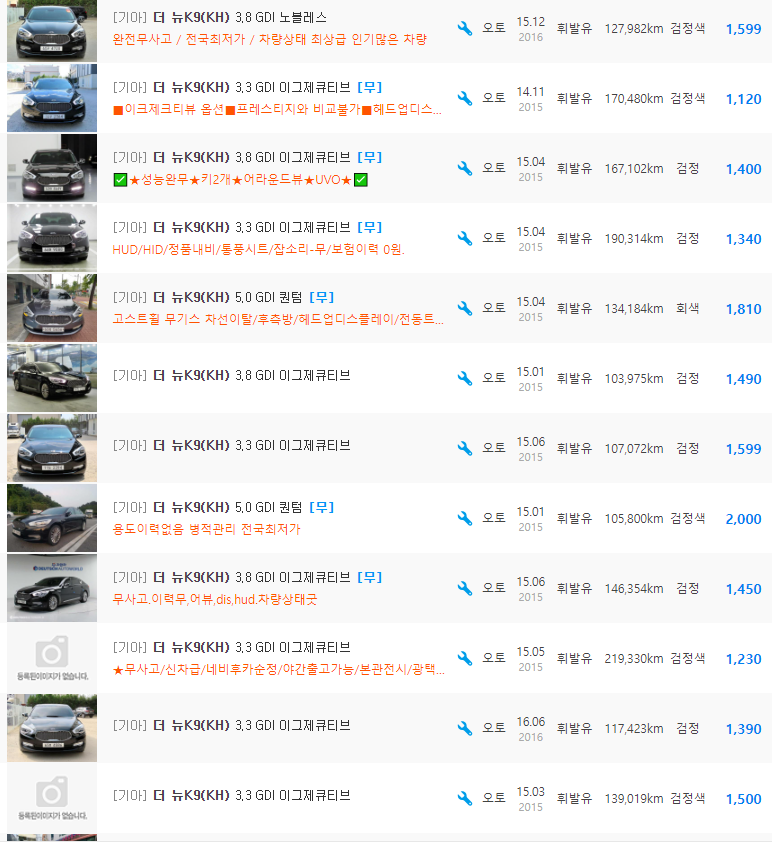Image resolution: width=772 pixels, height=842 pixels.
Task: Open car photo of 1,340 priced listing
Action: click(52, 238)
